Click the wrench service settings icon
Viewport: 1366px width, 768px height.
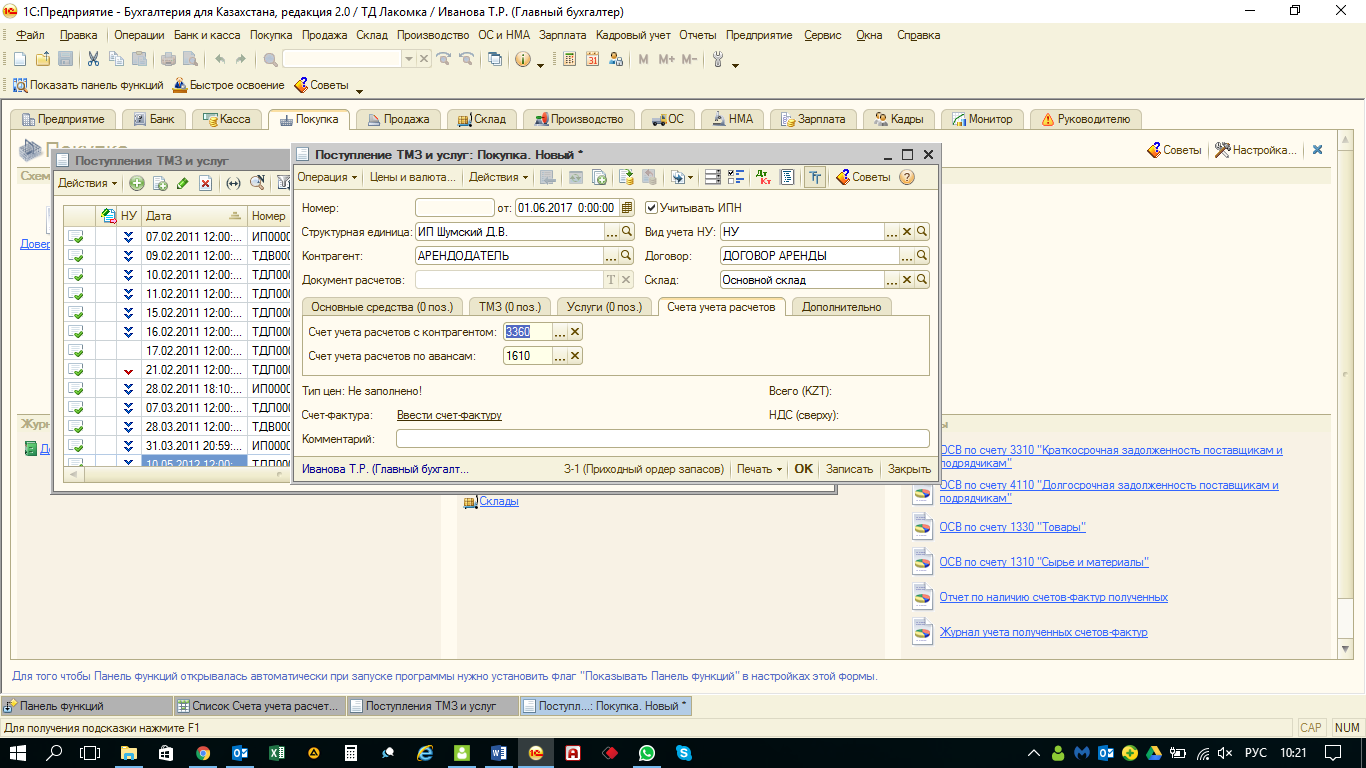click(718, 59)
